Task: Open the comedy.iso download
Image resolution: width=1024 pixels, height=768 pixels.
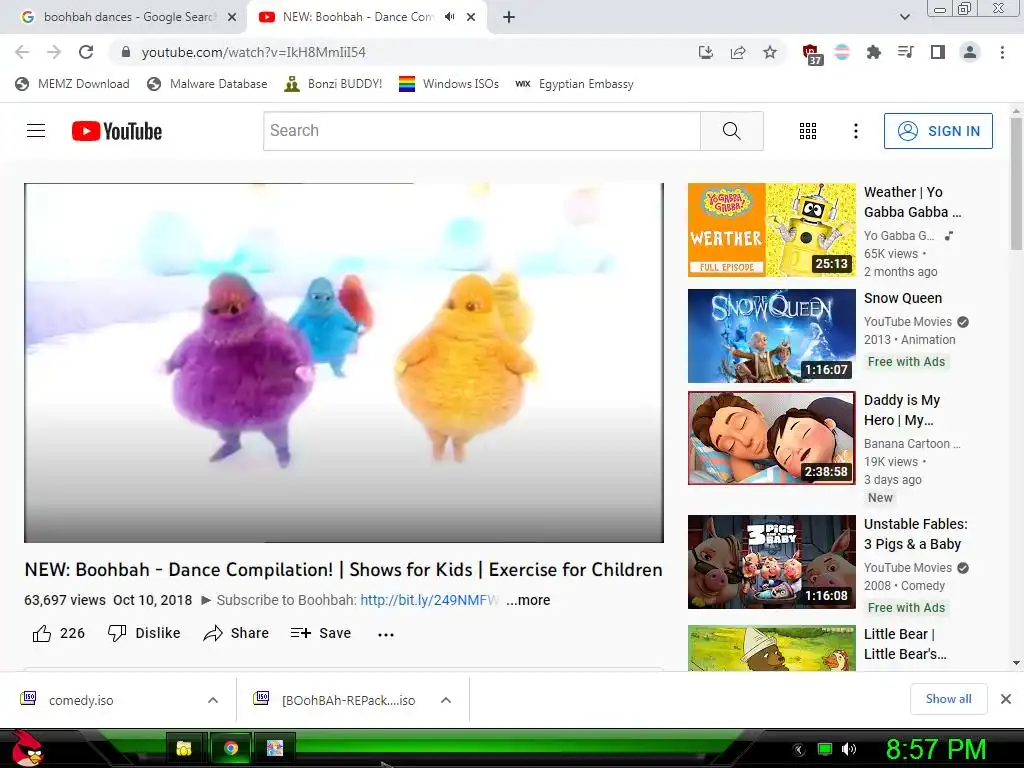Action: tap(81, 700)
